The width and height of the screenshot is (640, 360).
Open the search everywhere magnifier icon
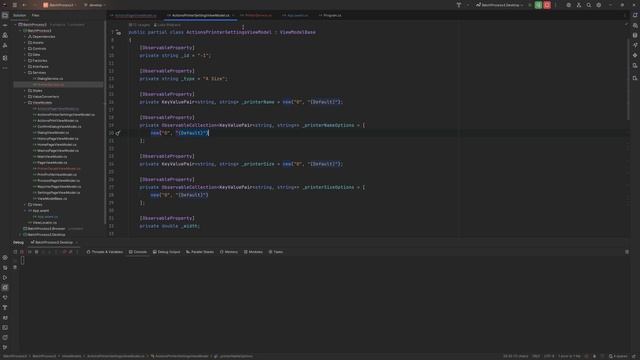(x=589, y=5)
